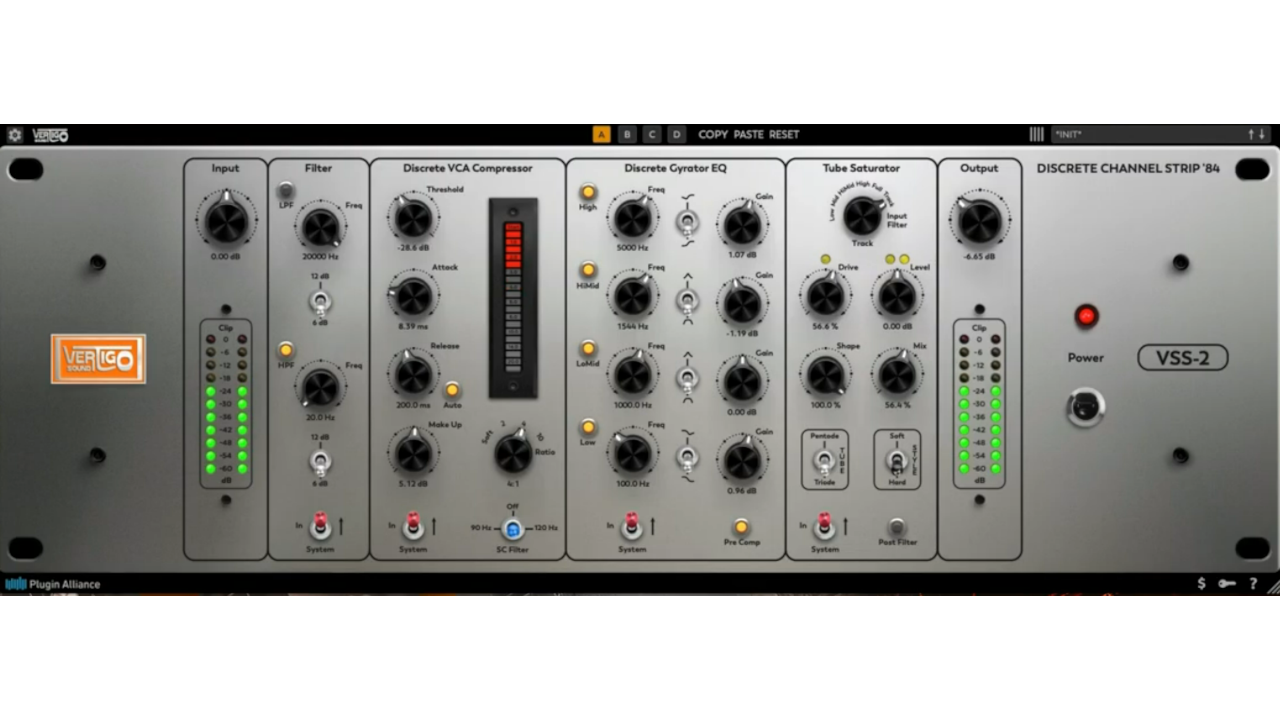The width and height of the screenshot is (1280, 720).
Task: Select preset slot C
Action: (652, 134)
